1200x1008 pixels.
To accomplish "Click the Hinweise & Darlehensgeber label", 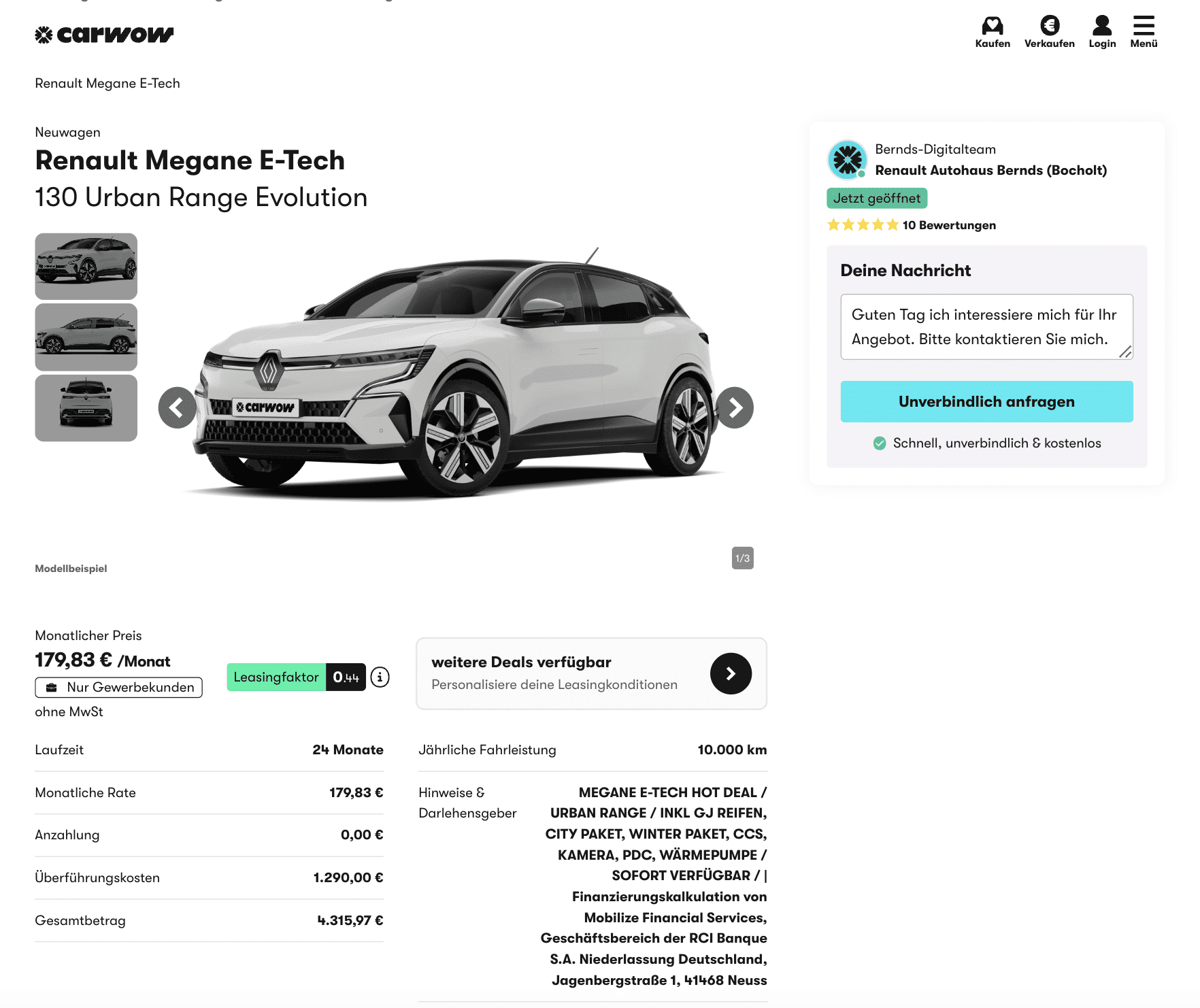I will [467, 803].
